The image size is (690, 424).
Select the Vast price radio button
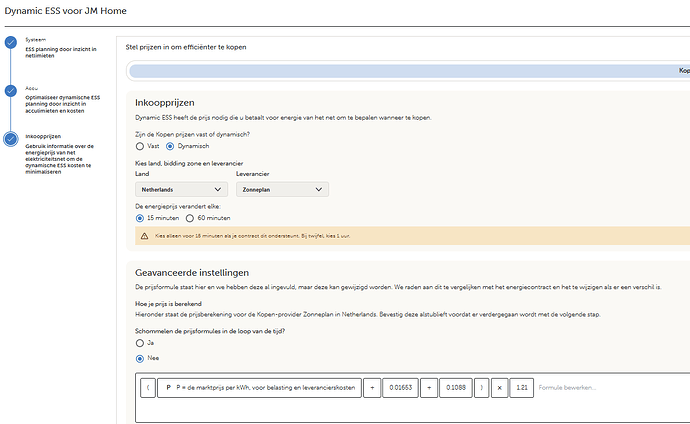(140, 146)
